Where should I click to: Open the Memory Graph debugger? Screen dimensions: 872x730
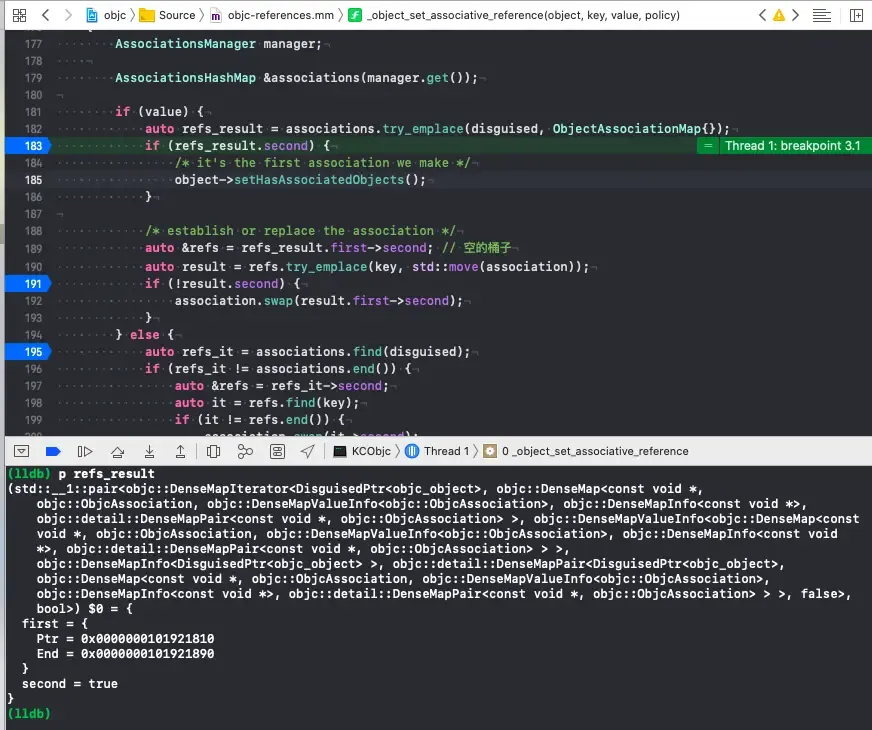point(246,451)
